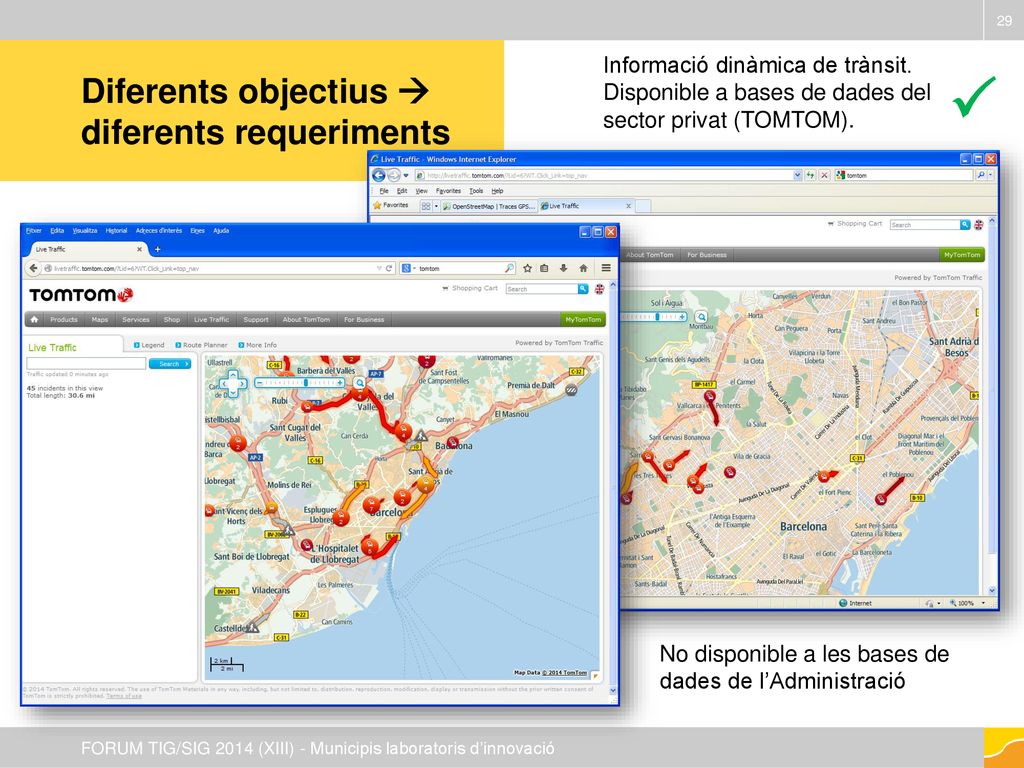Screen dimensions: 1024x768
Task: Click the Internet Explorer back button
Action: pyautogui.click(x=379, y=175)
